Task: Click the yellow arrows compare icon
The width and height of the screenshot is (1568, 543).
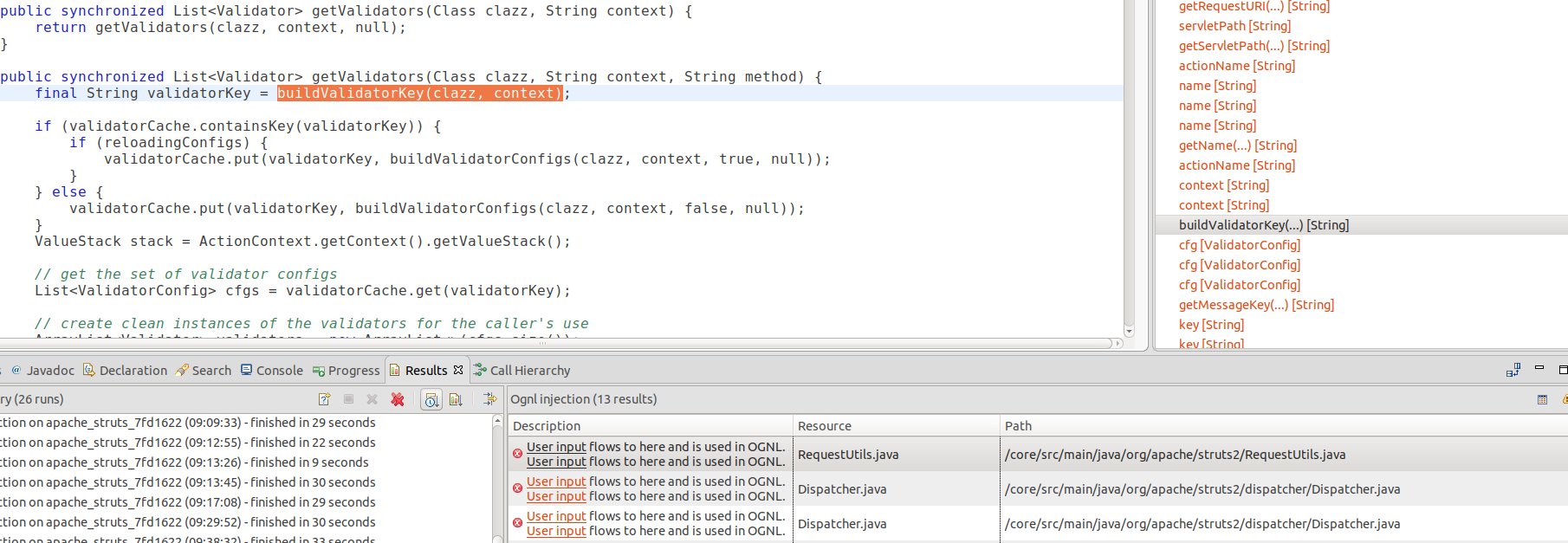Action: (489, 399)
